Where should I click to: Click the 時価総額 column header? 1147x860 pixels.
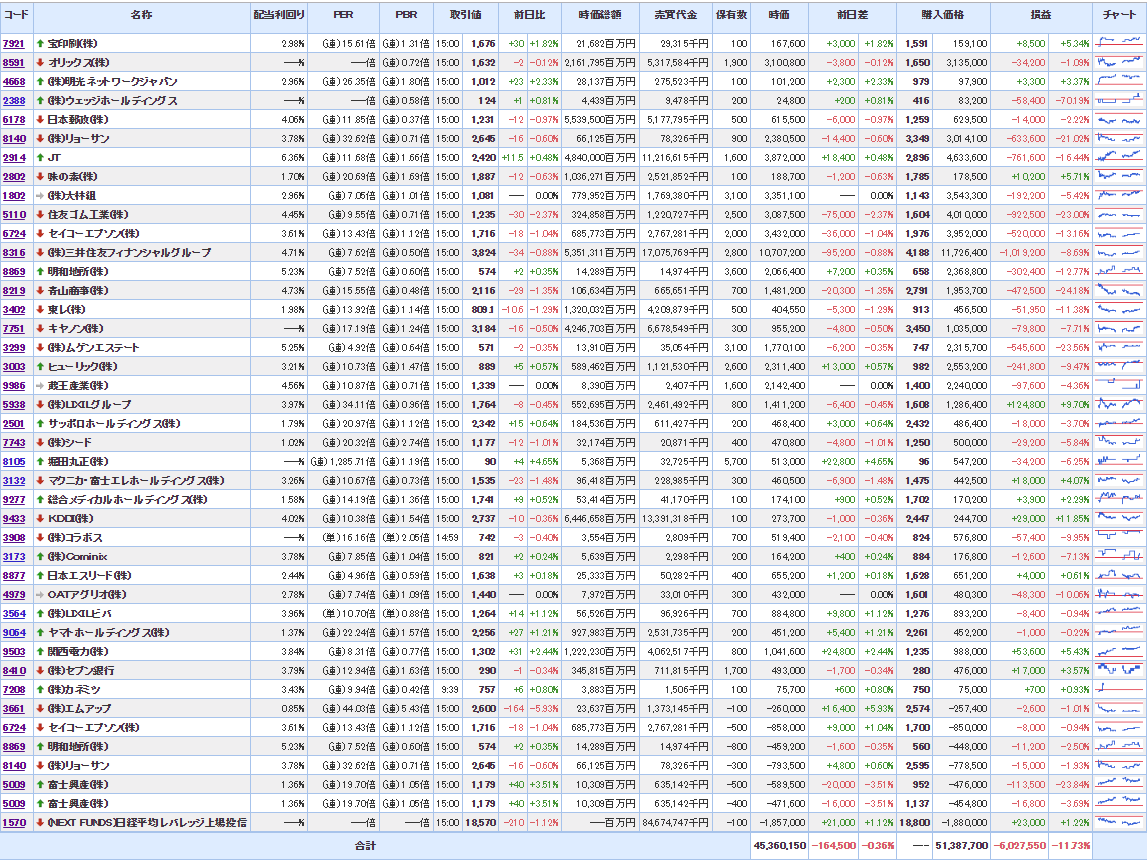(599, 16)
